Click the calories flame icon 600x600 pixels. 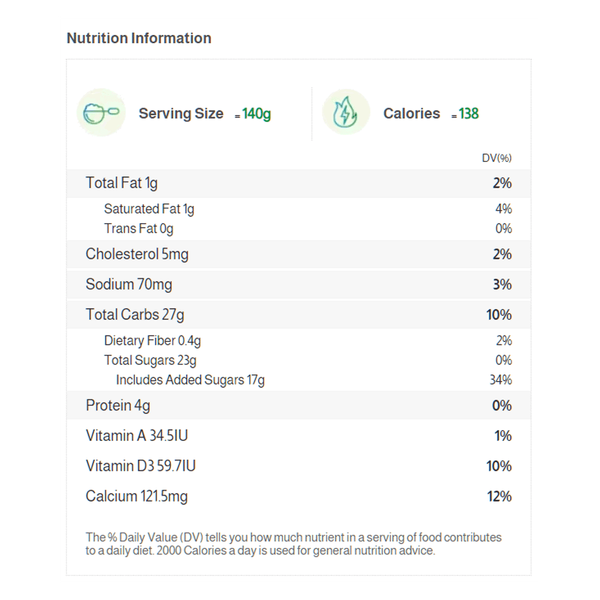tap(346, 113)
